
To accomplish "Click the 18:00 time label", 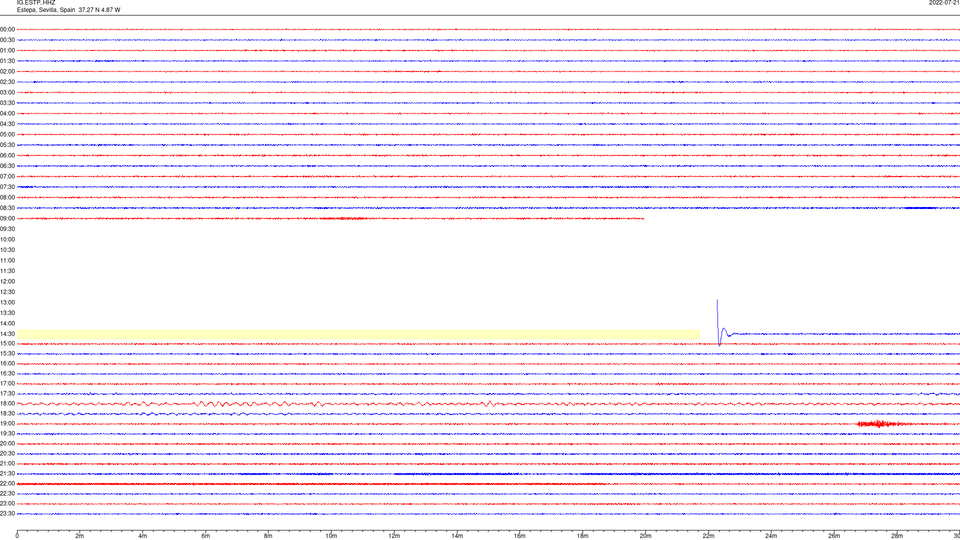I will [7, 403].
